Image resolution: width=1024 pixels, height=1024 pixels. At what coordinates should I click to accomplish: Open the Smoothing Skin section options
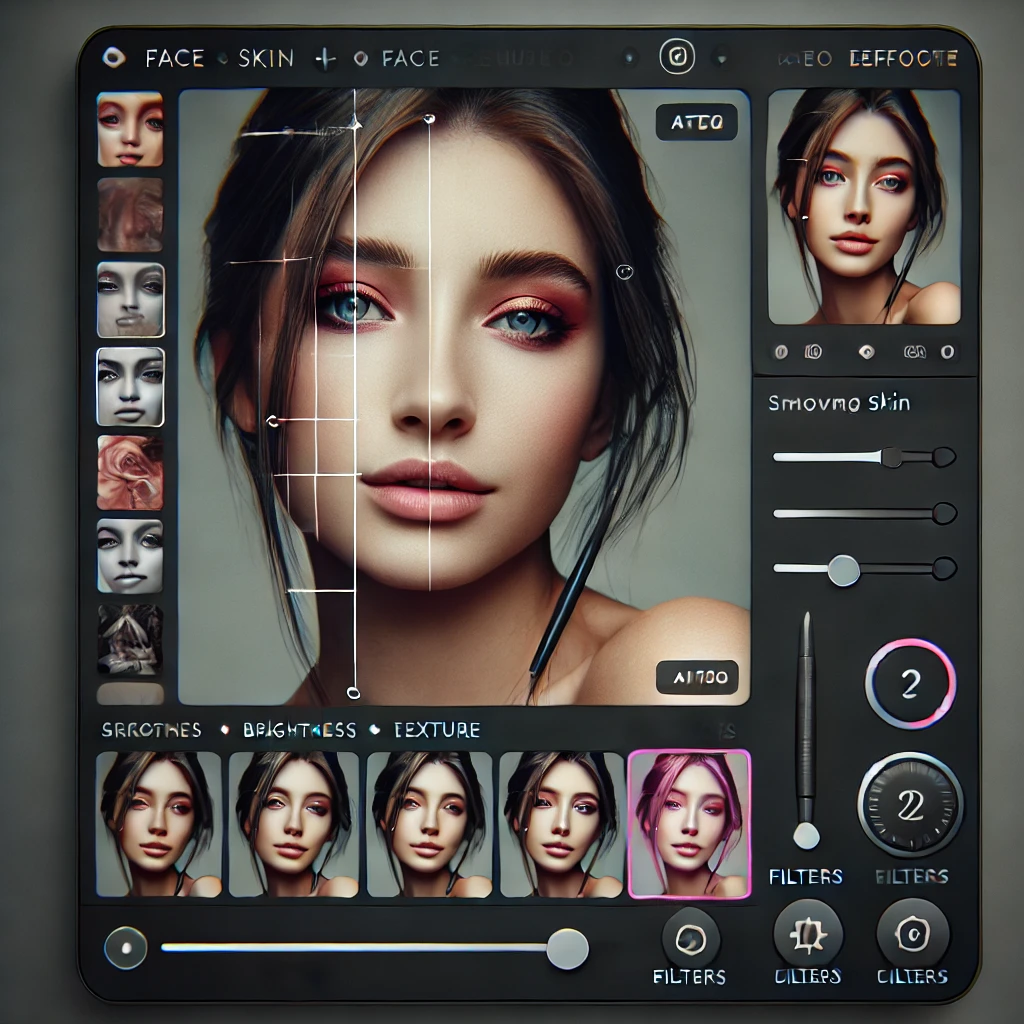840,403
